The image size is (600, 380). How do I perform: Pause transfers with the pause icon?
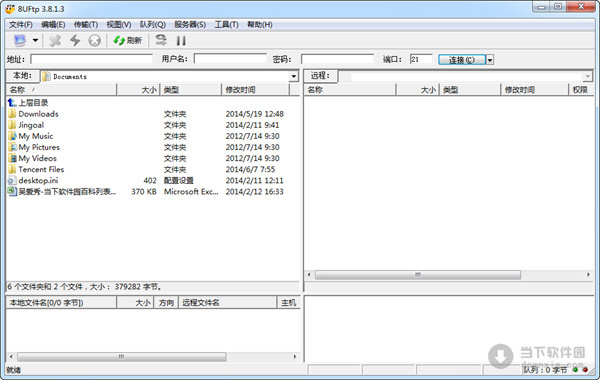click(181, 40)
